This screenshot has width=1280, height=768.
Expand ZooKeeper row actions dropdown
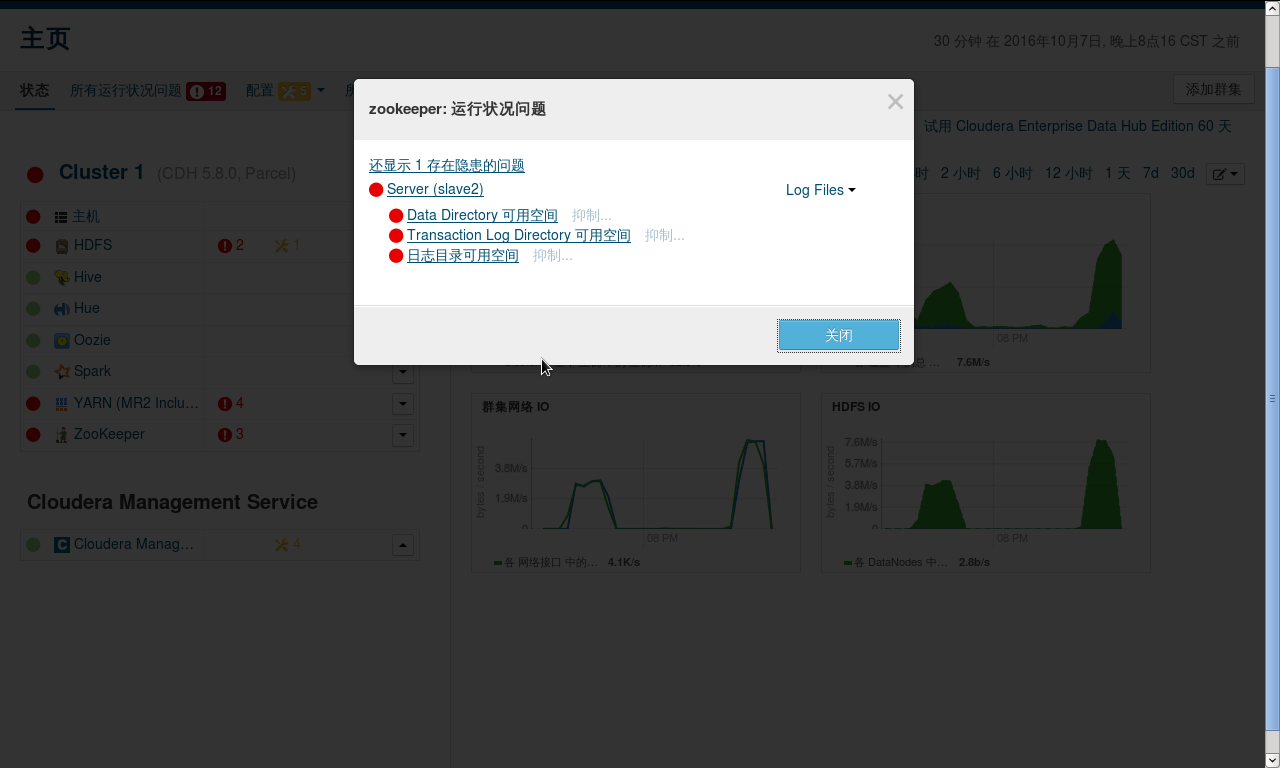[403, 435]
